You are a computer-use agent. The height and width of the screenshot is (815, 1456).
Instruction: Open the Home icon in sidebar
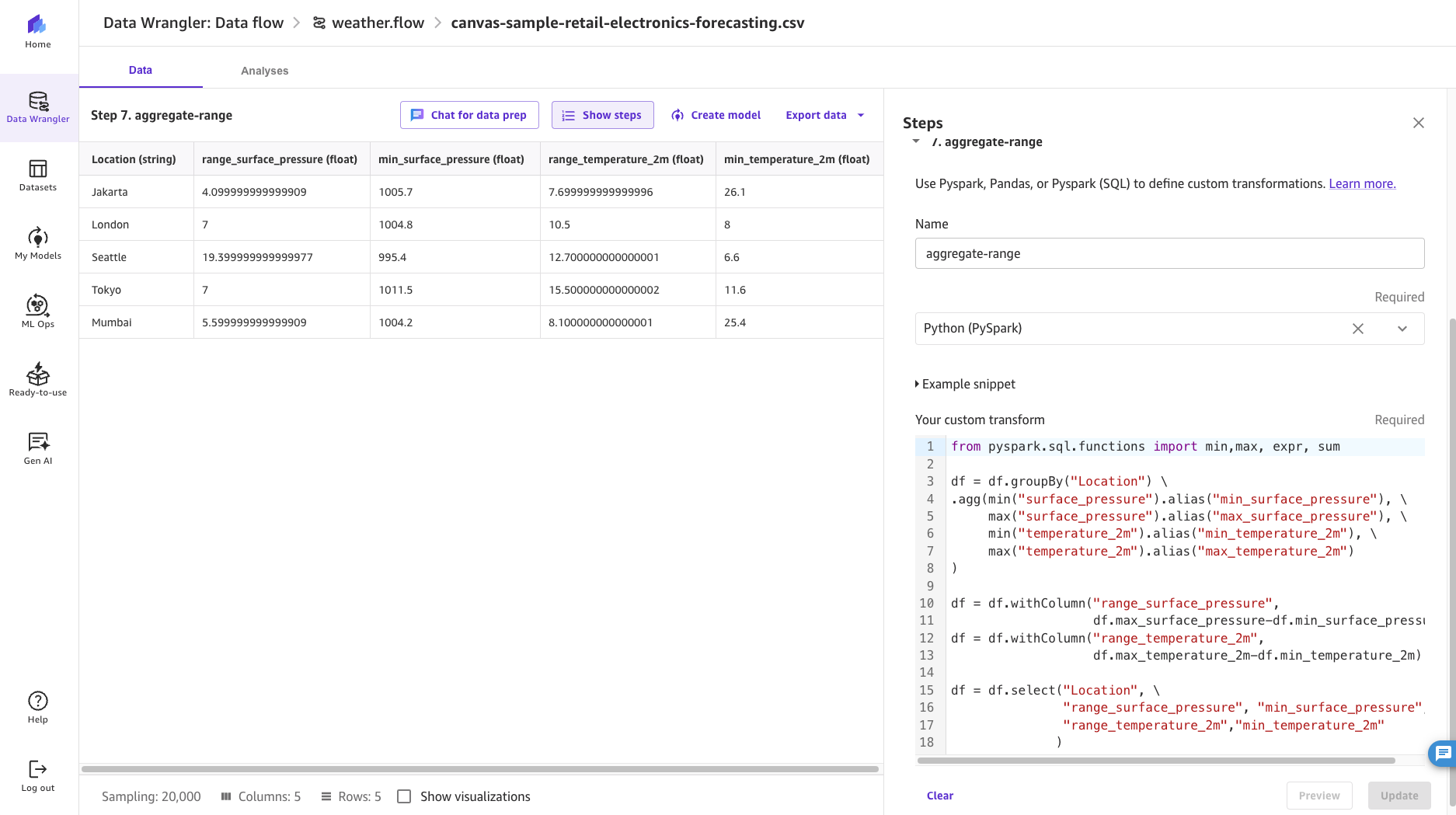pos(37,32)
